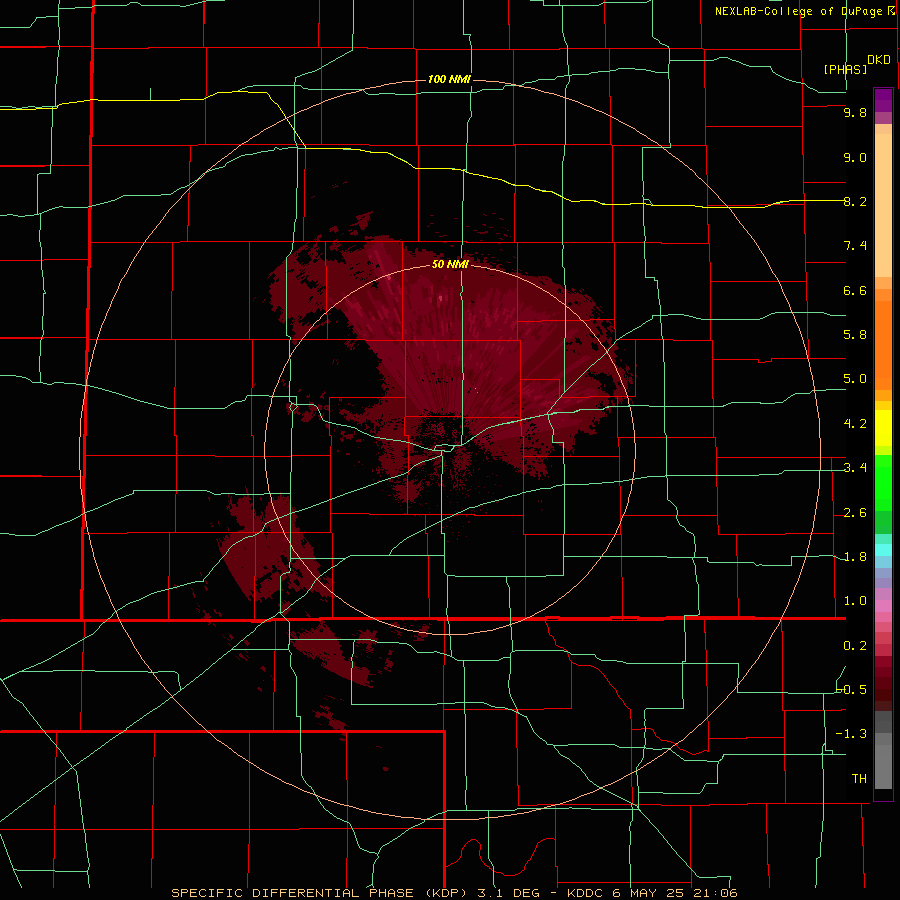Click the purple top segment of the color bar

883,100
